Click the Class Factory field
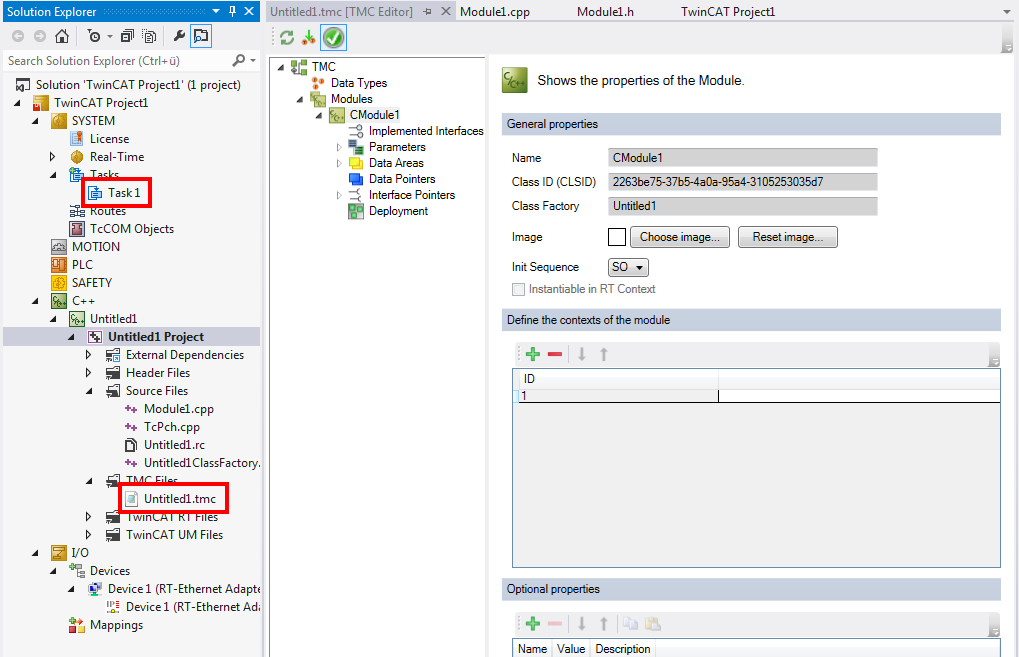Screen dimensions: 1019x657 (x=743, y=206)
